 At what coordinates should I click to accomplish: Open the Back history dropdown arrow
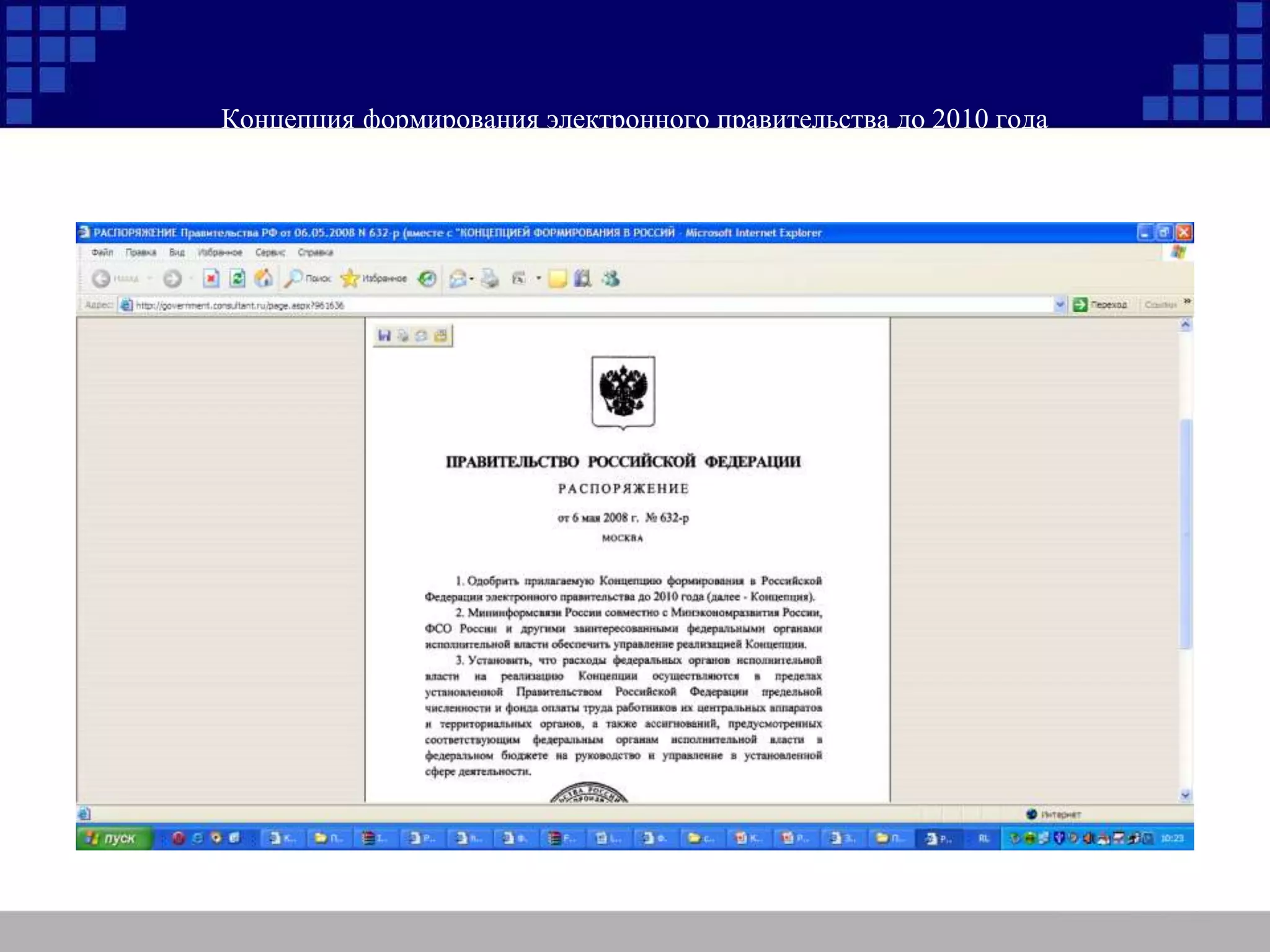pos(149,279)
